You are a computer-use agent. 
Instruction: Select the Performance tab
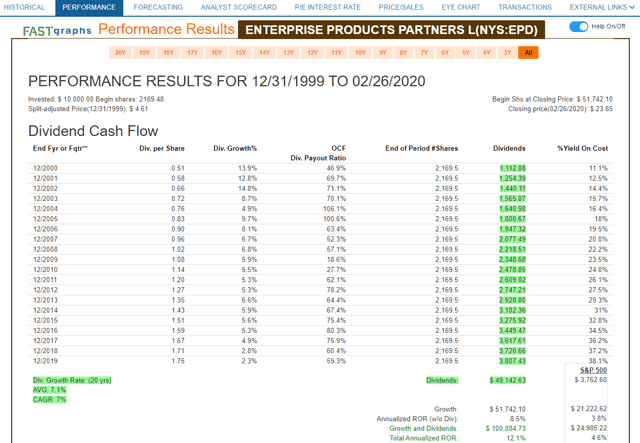[89, 7]
